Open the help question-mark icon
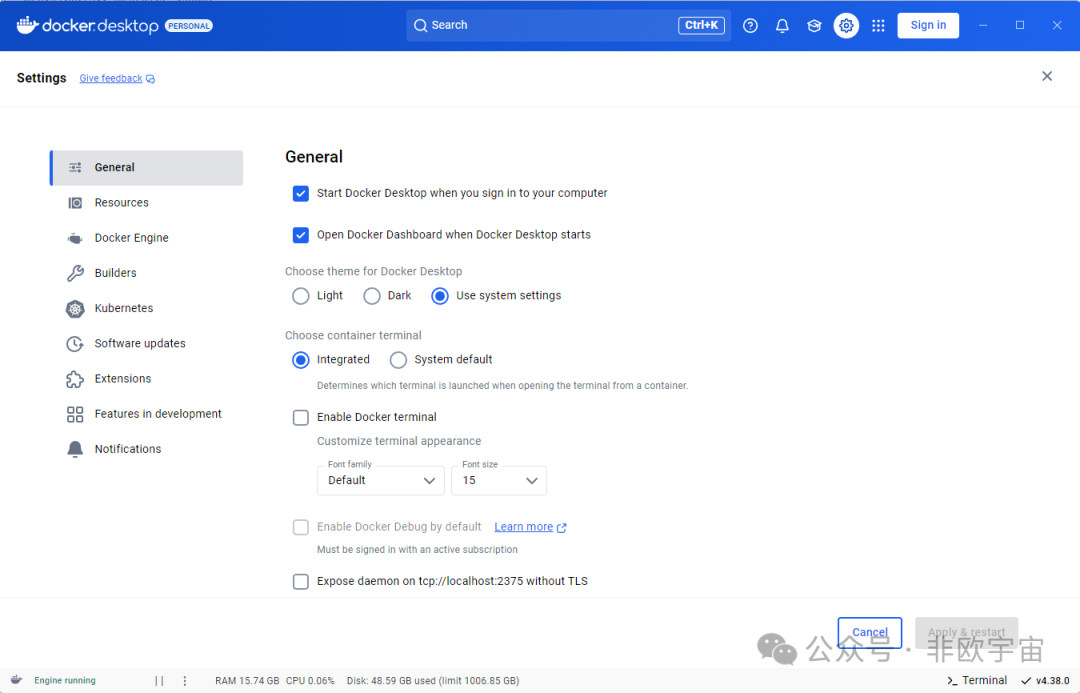1080x693 pixels. pyautogui.click(x=750, y=25)
